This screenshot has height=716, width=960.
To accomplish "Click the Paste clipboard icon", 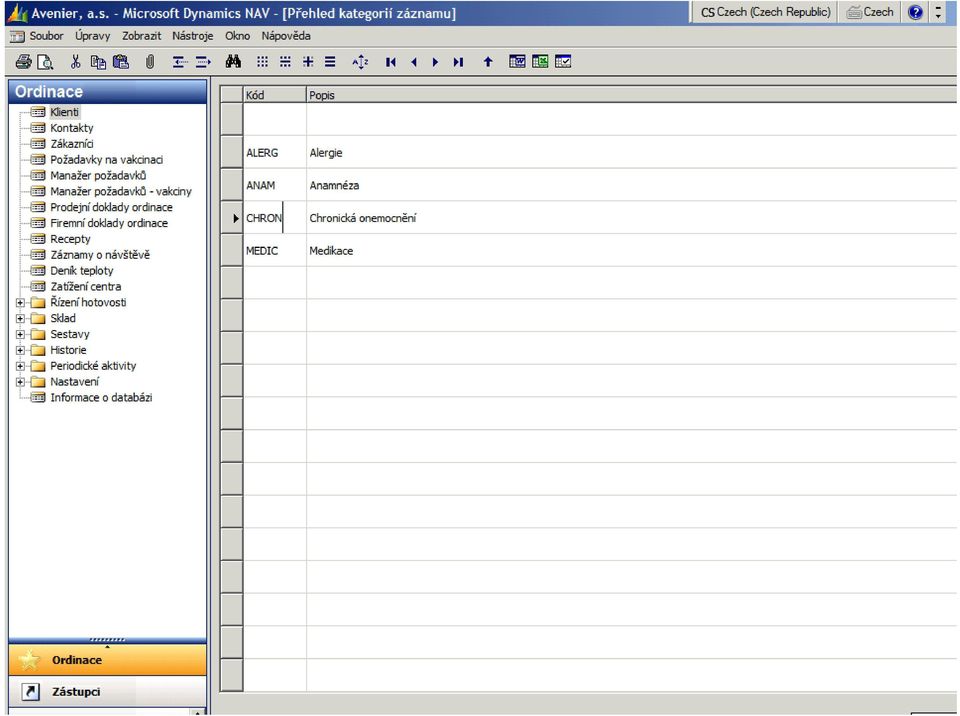I will pos(121,61).
